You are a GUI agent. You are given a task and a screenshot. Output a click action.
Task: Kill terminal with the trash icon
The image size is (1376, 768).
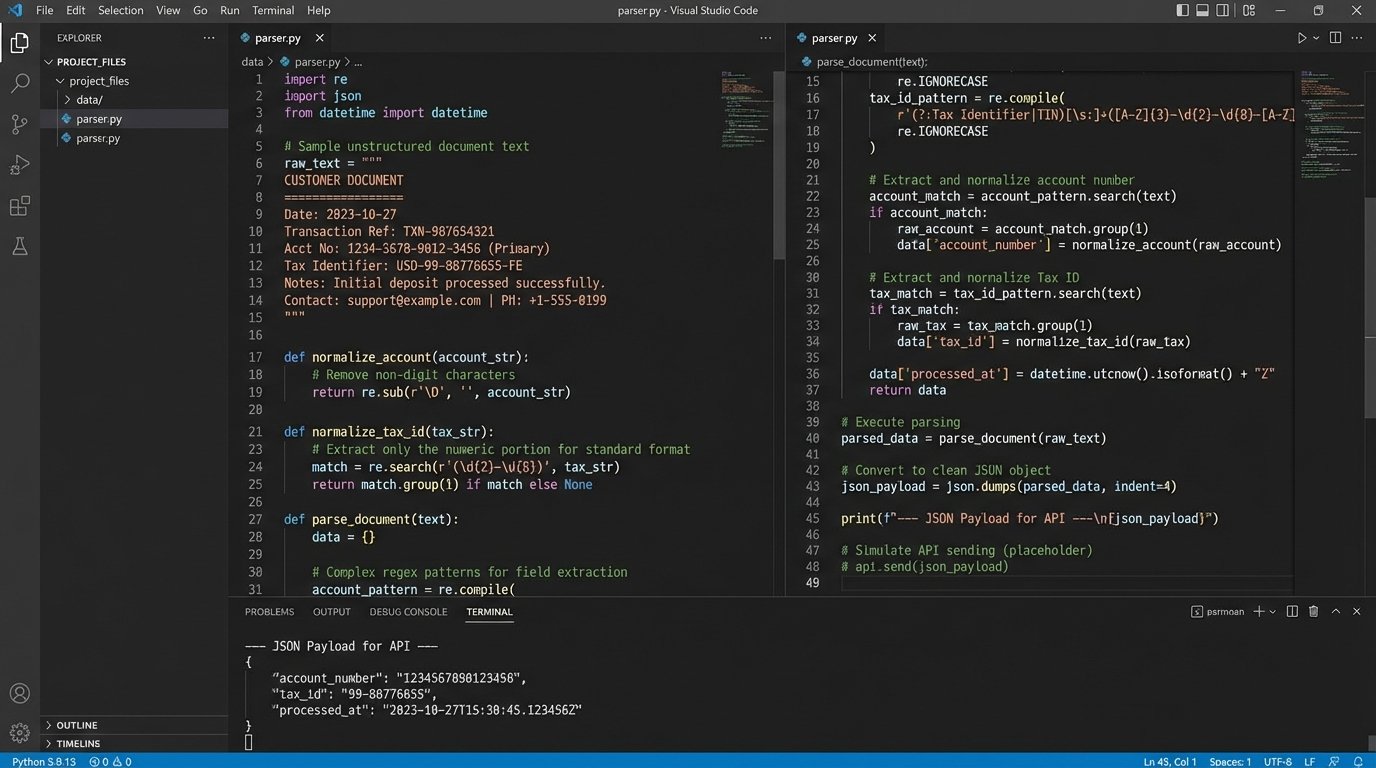[1313, 611]
